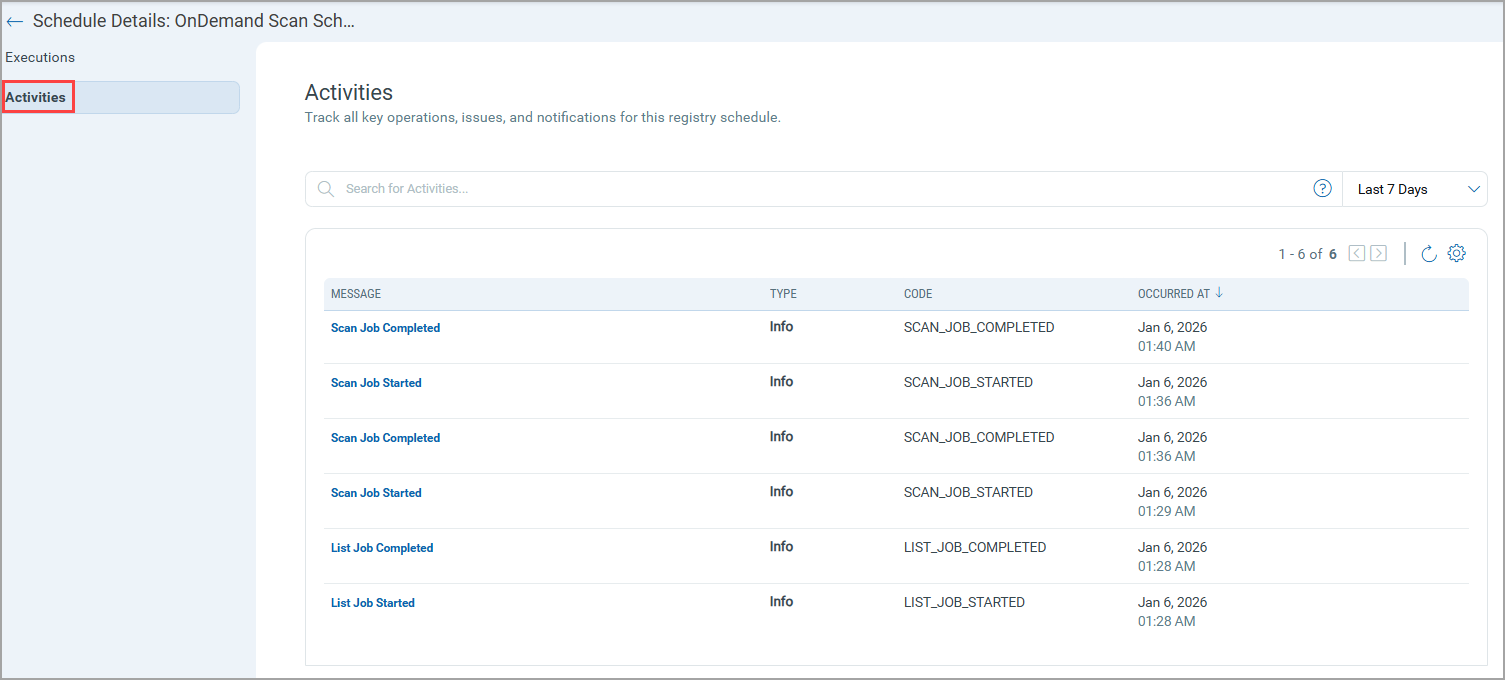Click the Message column header
This screenshot has width=1505, height=680.
pyautogui.click(x=356, y=294)
